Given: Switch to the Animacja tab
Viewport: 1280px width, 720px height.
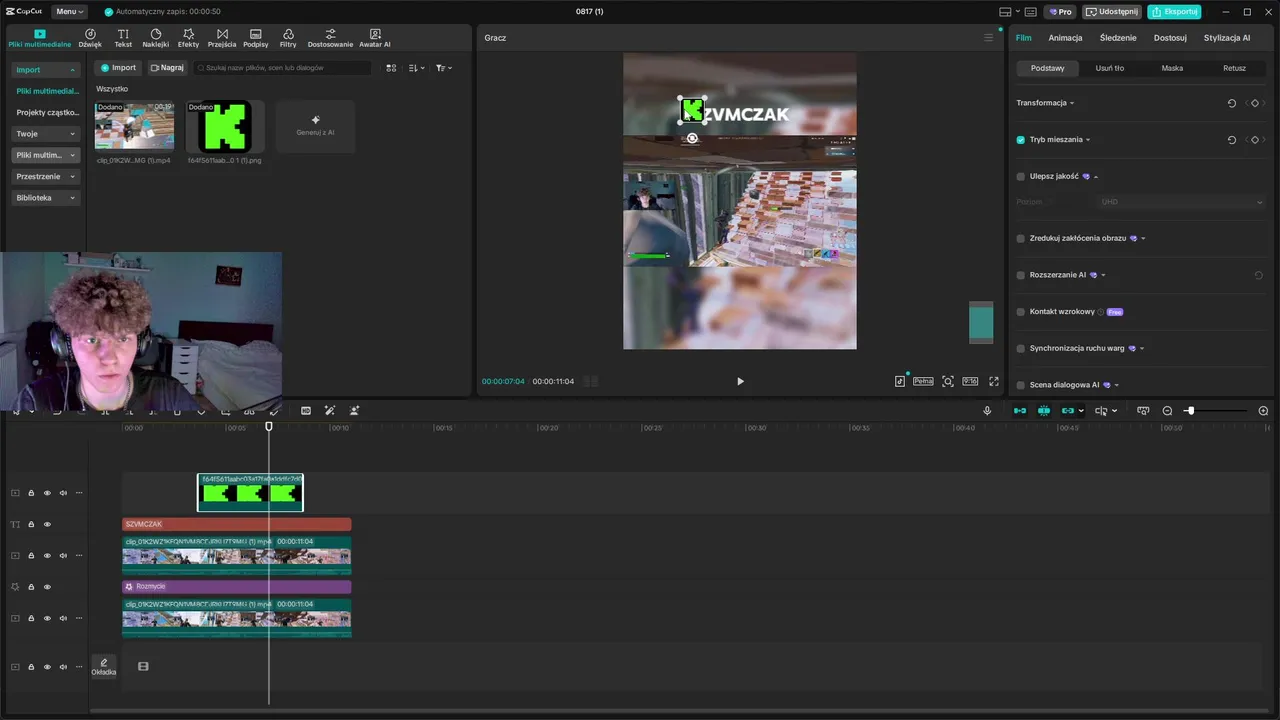Looking at the screenshot, I should [1065, 38].
